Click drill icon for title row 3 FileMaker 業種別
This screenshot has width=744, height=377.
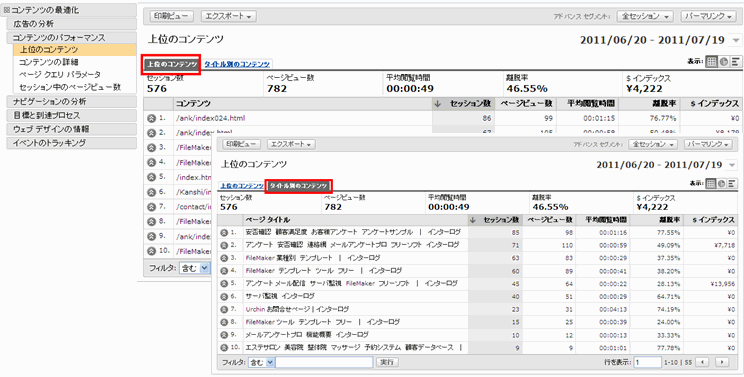(224, 258)
